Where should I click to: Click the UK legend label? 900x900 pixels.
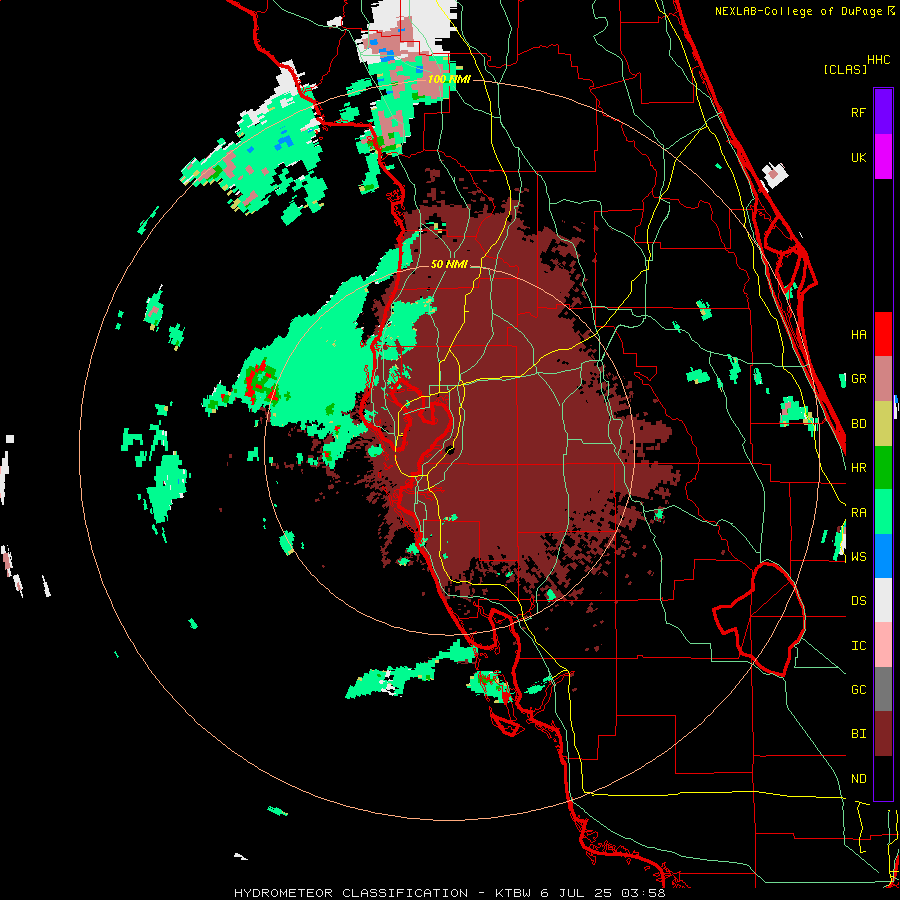click(858, 157)
